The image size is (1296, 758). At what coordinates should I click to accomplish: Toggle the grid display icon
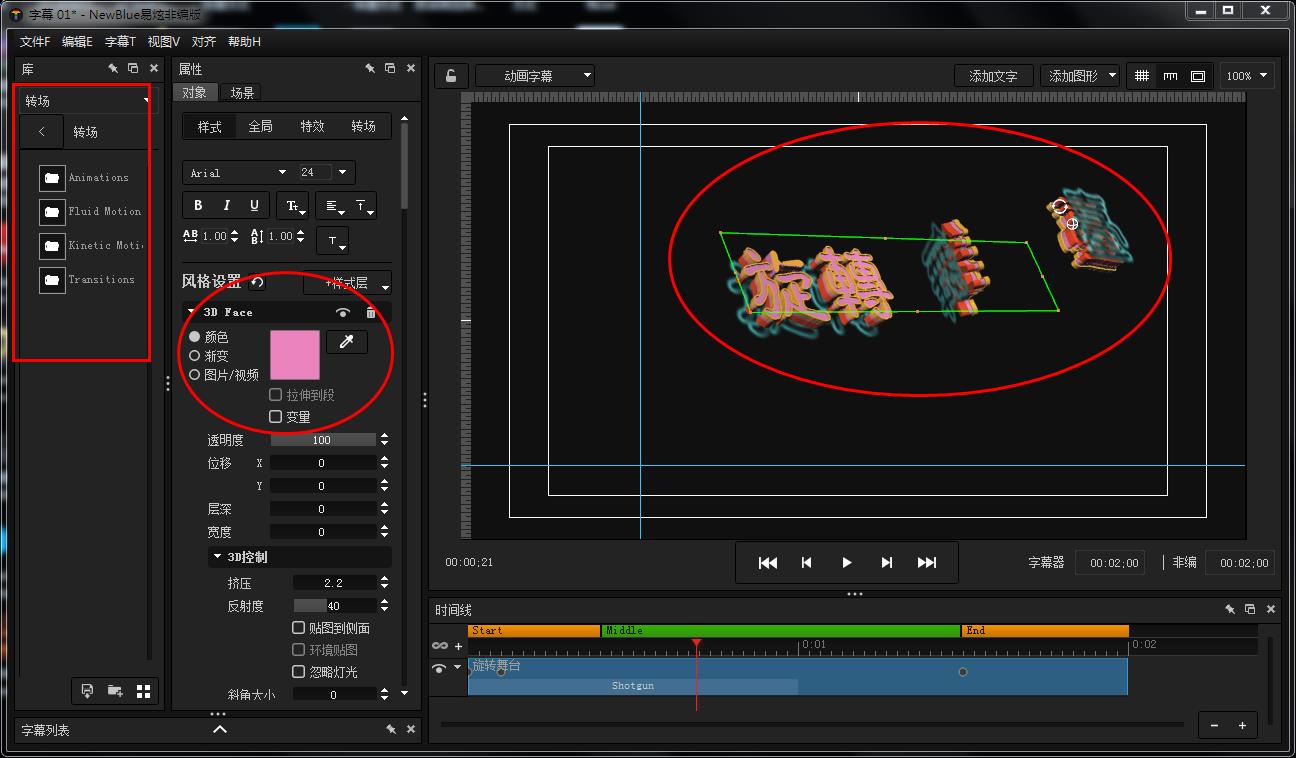tap(1142, 76)
